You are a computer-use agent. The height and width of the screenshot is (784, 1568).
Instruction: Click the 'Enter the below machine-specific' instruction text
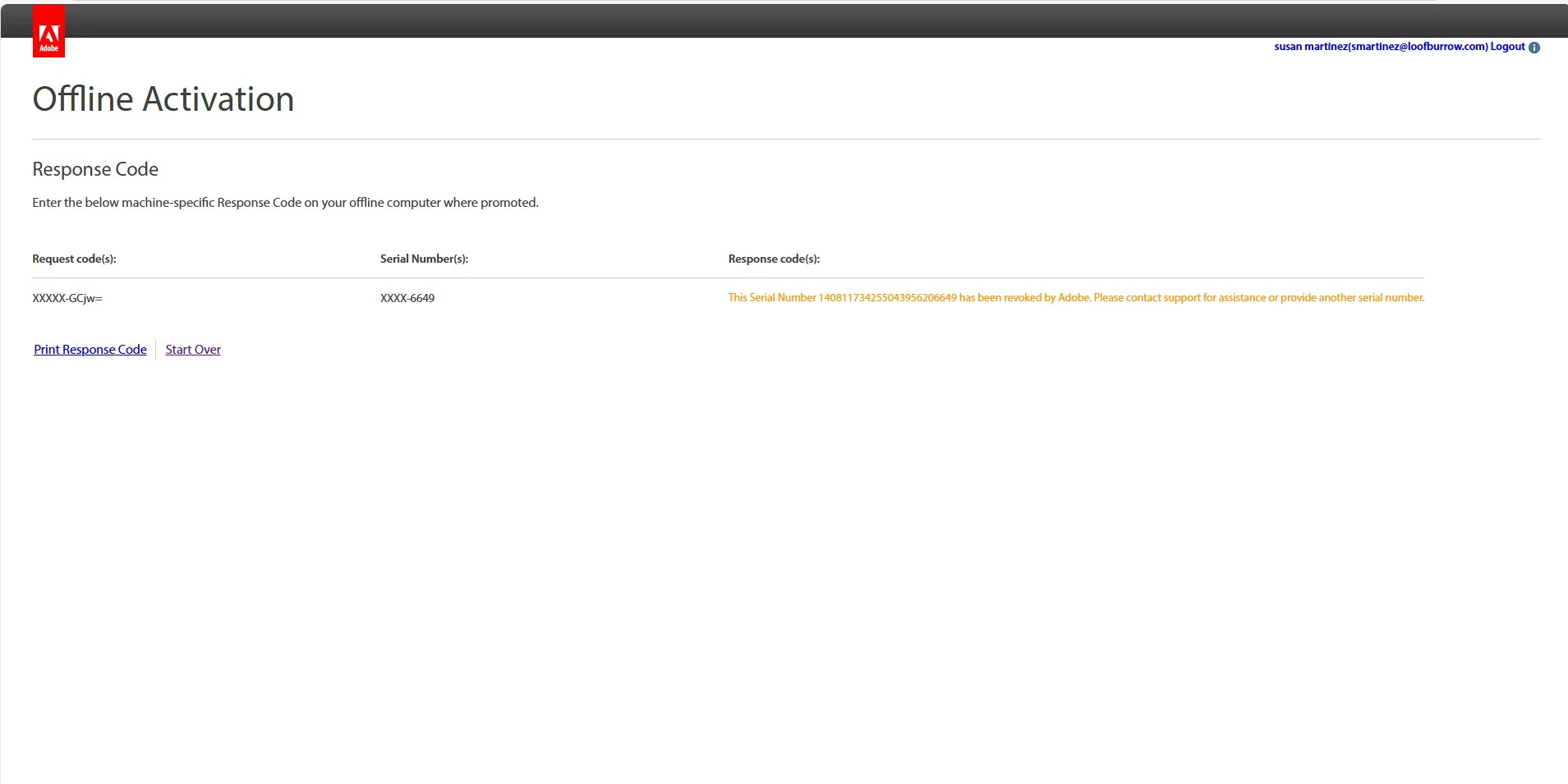286,203
